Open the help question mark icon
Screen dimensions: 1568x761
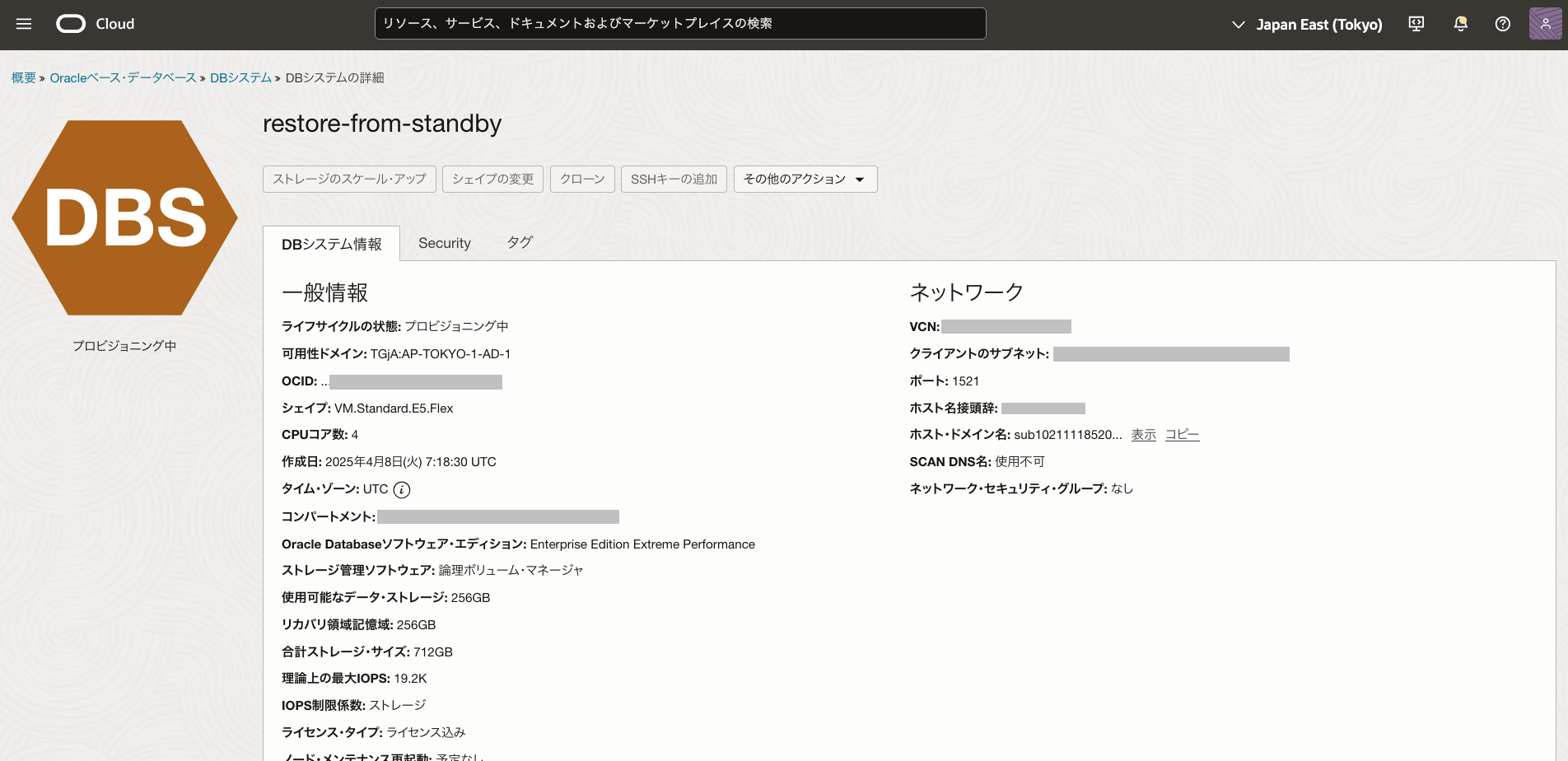pos(1503,24)
